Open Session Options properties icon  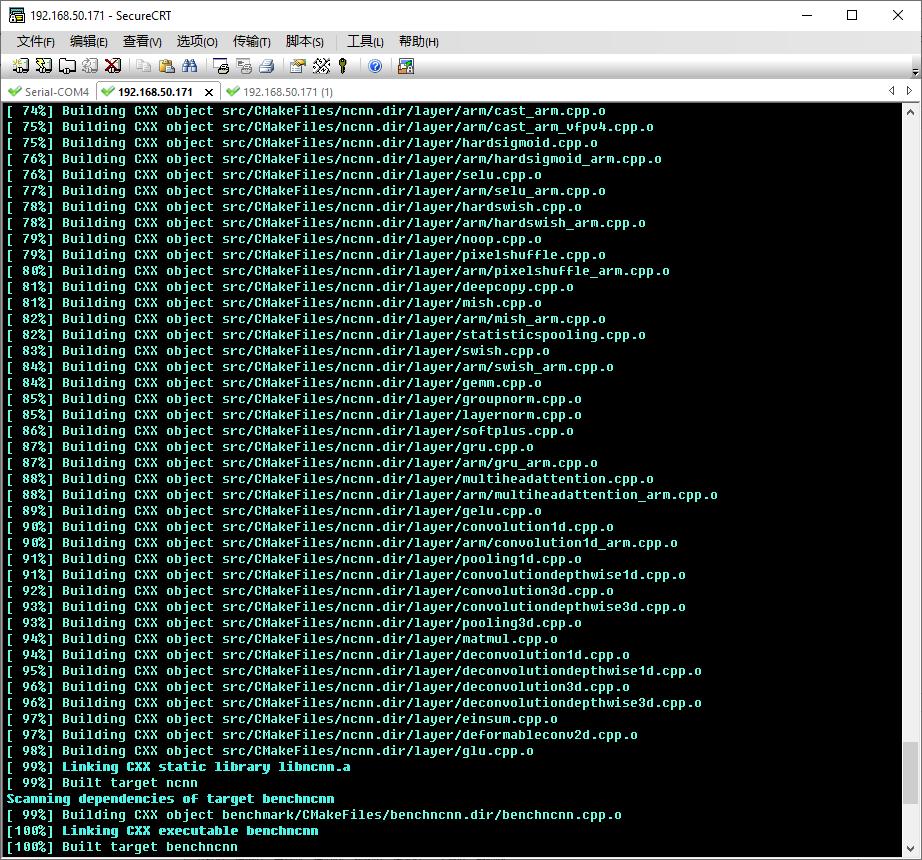point(297,66)
